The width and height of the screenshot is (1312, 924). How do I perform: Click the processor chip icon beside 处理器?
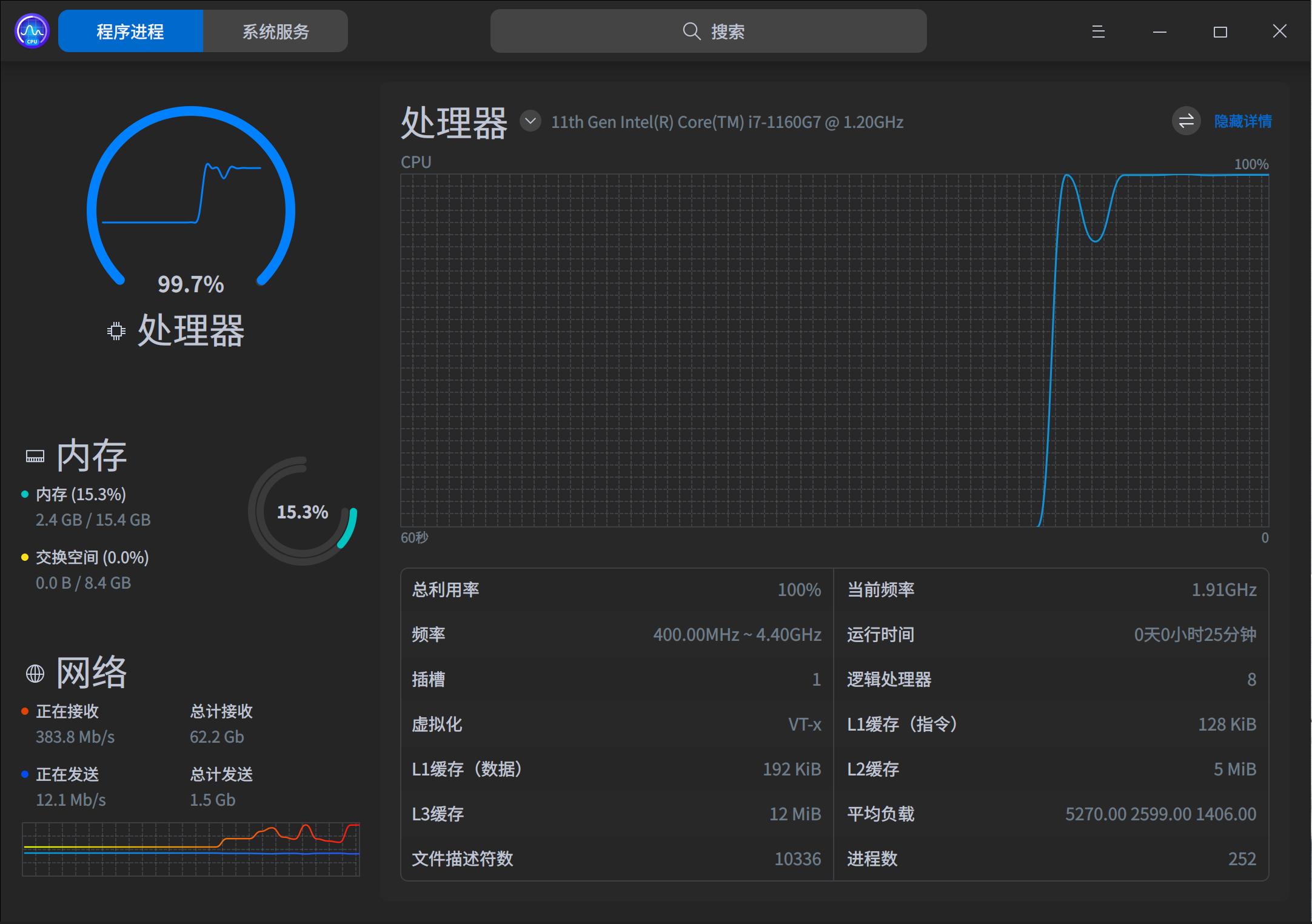pyautogui.click(x=115, y=330)
